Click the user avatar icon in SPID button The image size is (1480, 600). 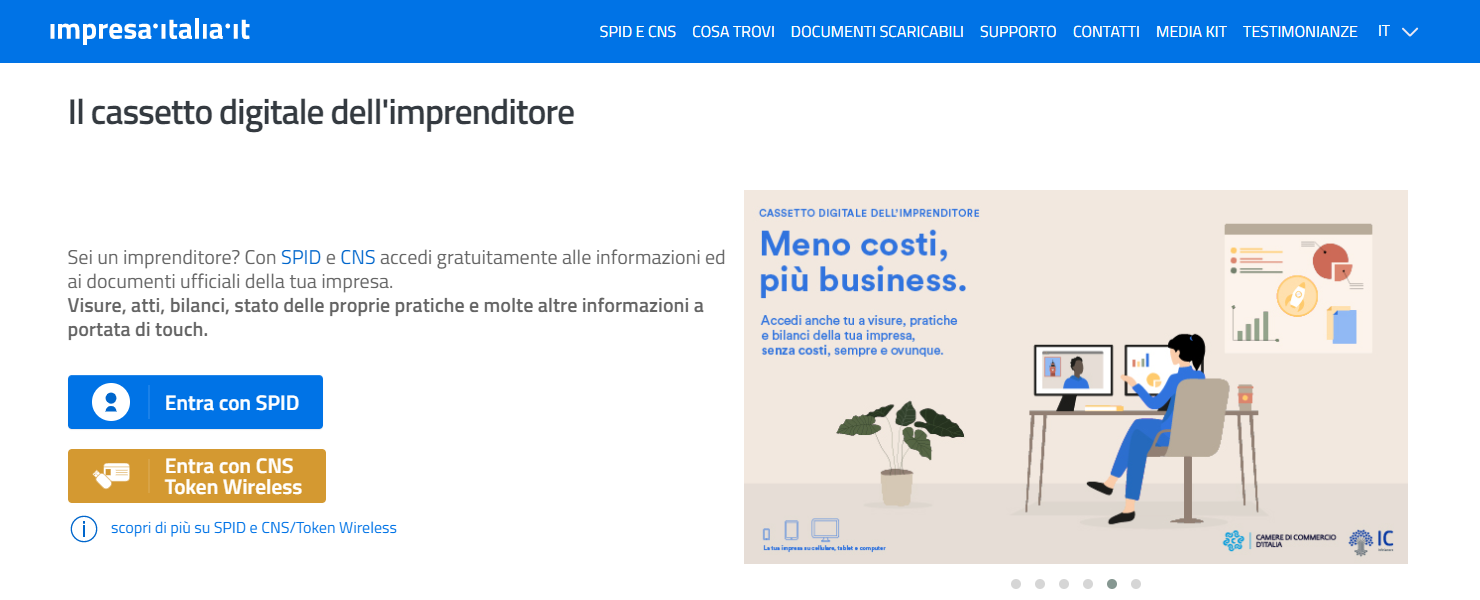tap(111, 402)
